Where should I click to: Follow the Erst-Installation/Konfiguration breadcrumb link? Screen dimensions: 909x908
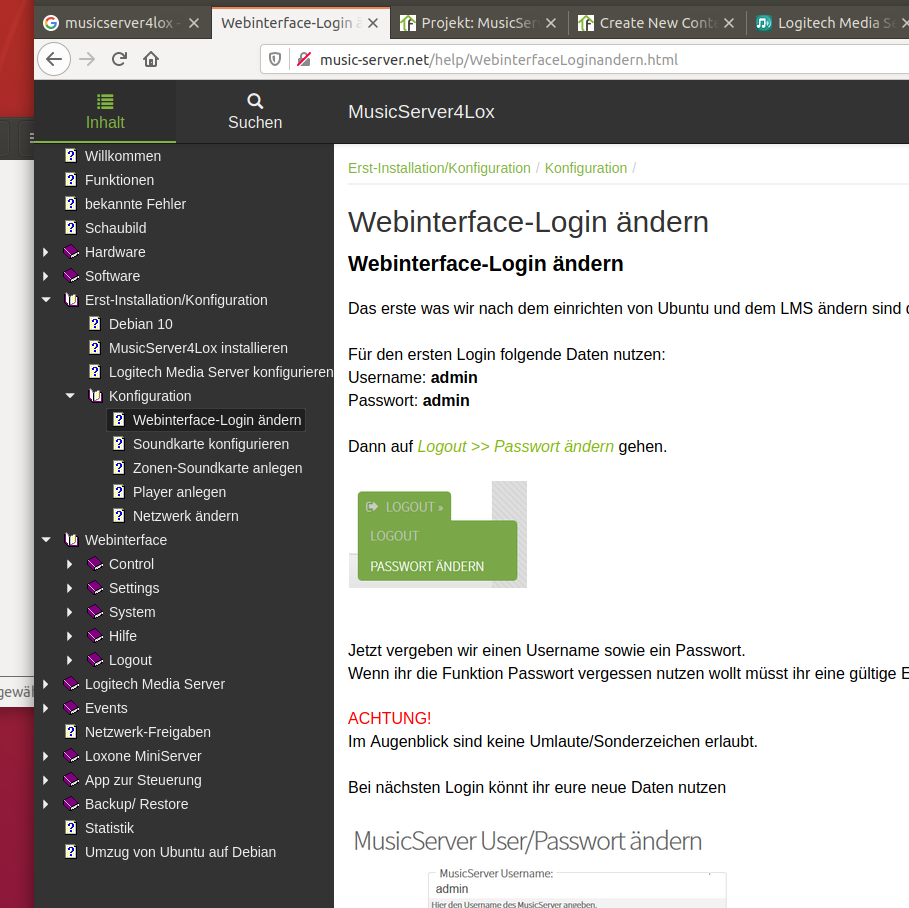tap(439, 168)
